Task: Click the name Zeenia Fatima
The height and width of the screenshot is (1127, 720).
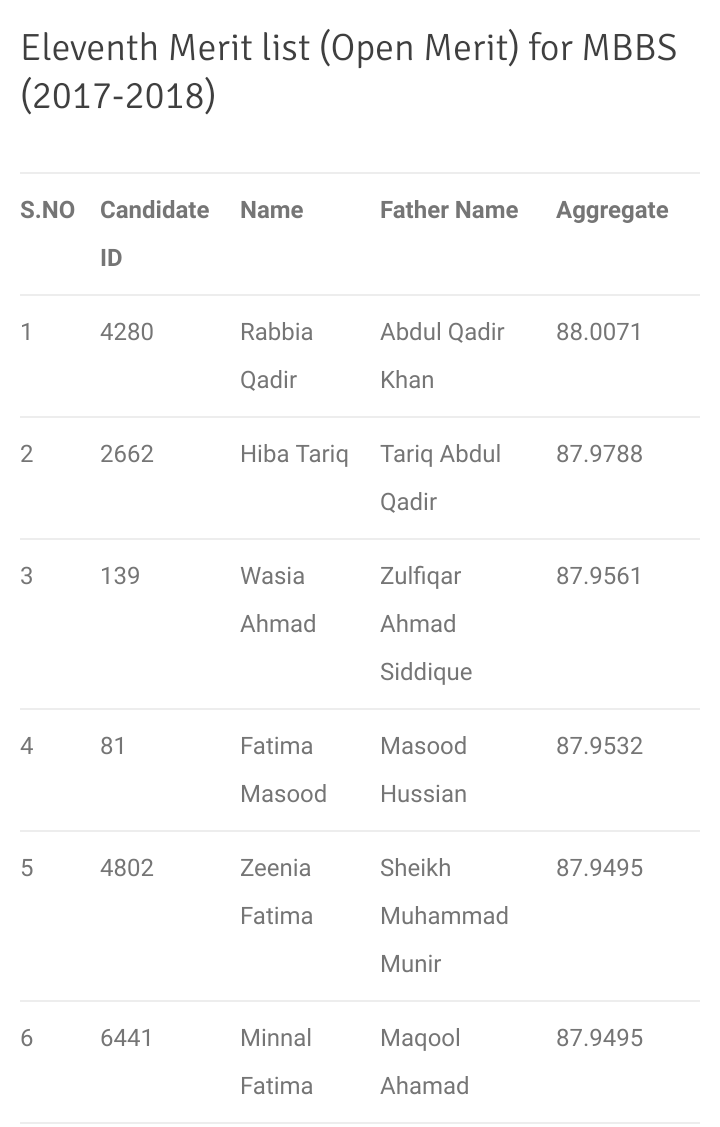Action: click(x=276, y=891)
